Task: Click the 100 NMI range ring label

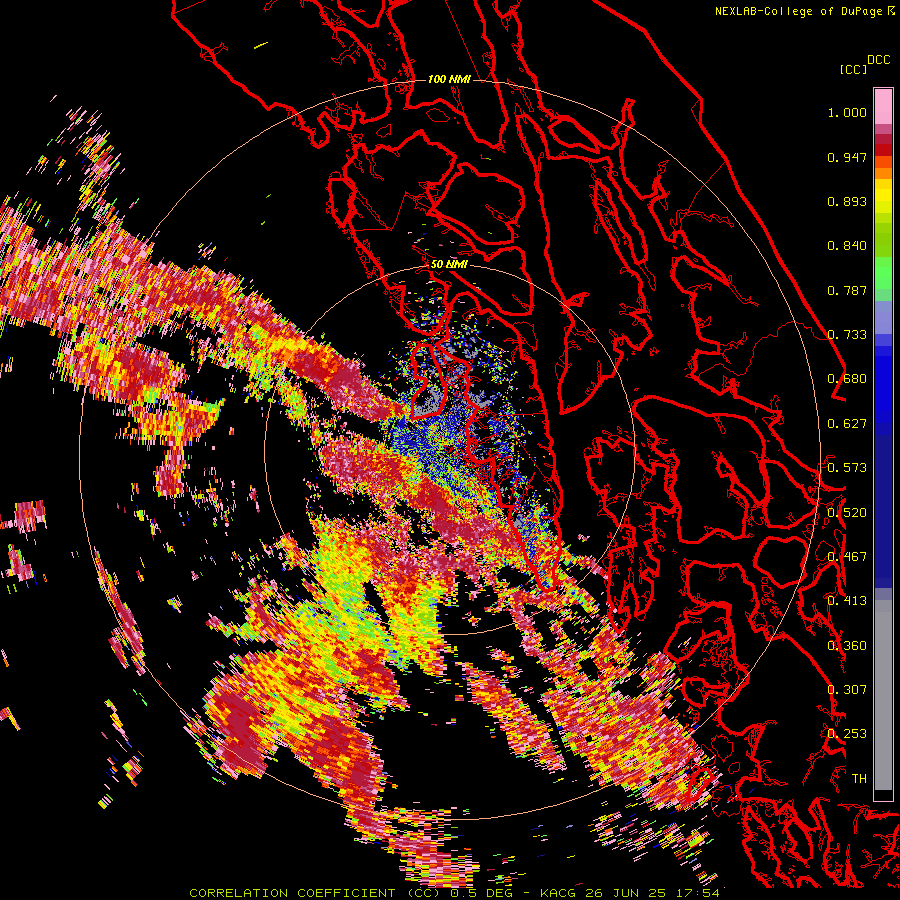Action: pos(449,79)
